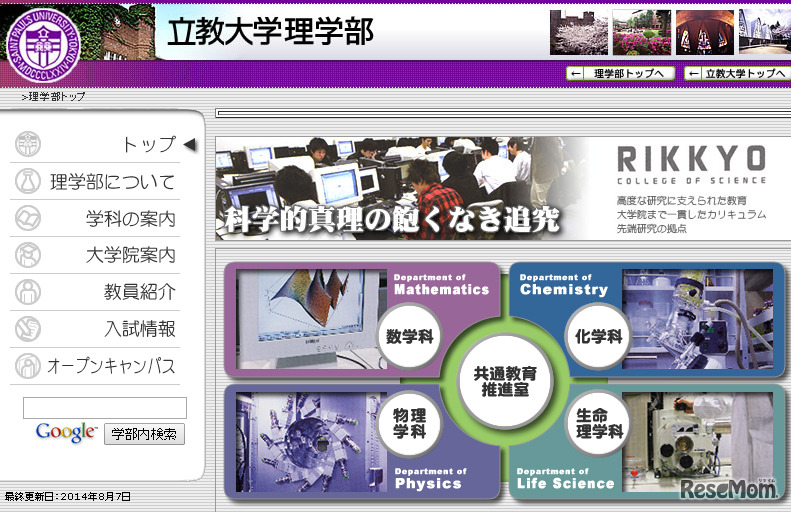Click the Department of Chemistry label
The width and height of the screenshot is (791, 512).
coord(564,285)
